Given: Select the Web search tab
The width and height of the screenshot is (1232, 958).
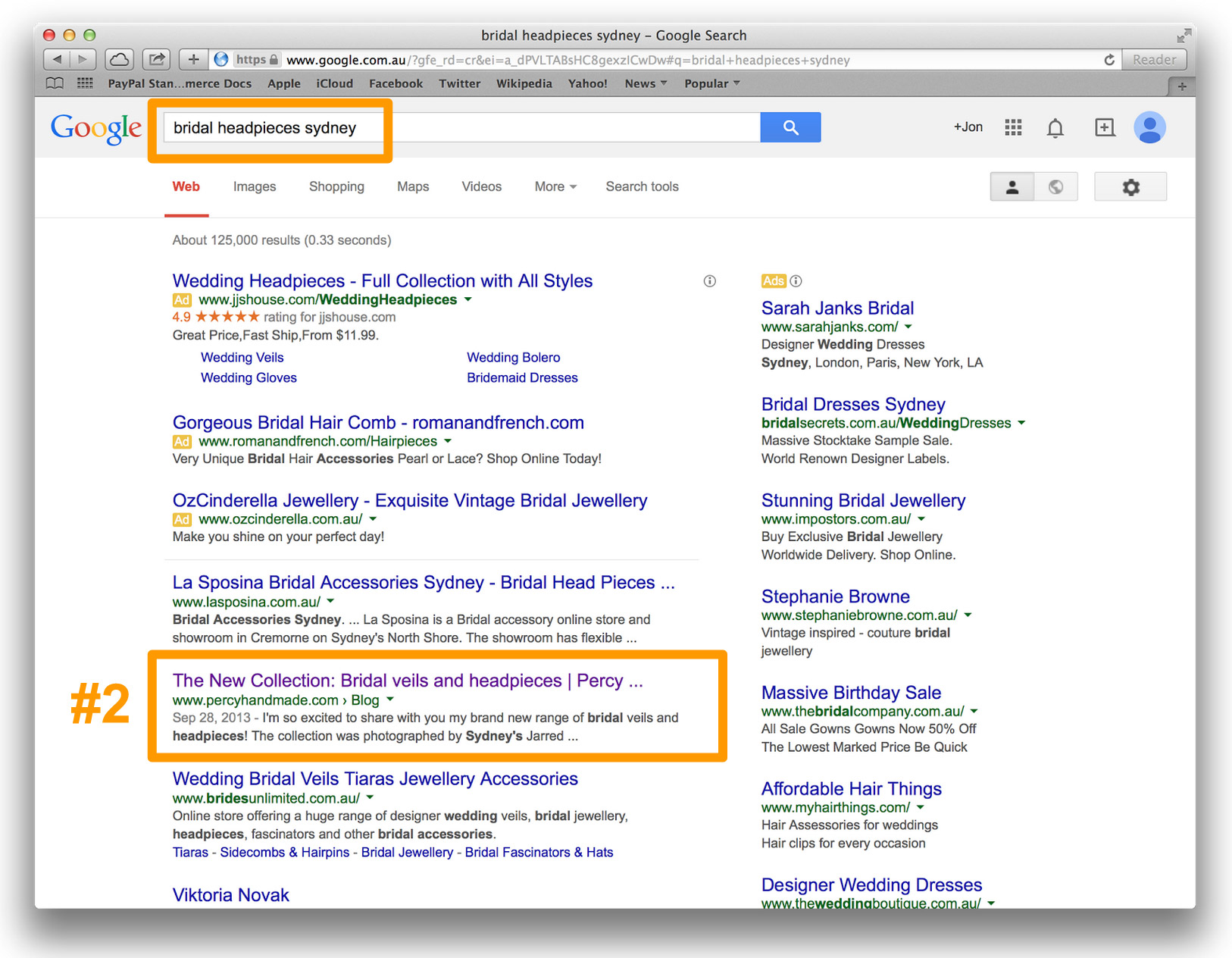Looking at the screenshot, I should pyautogui.click(x=186, y=186).
